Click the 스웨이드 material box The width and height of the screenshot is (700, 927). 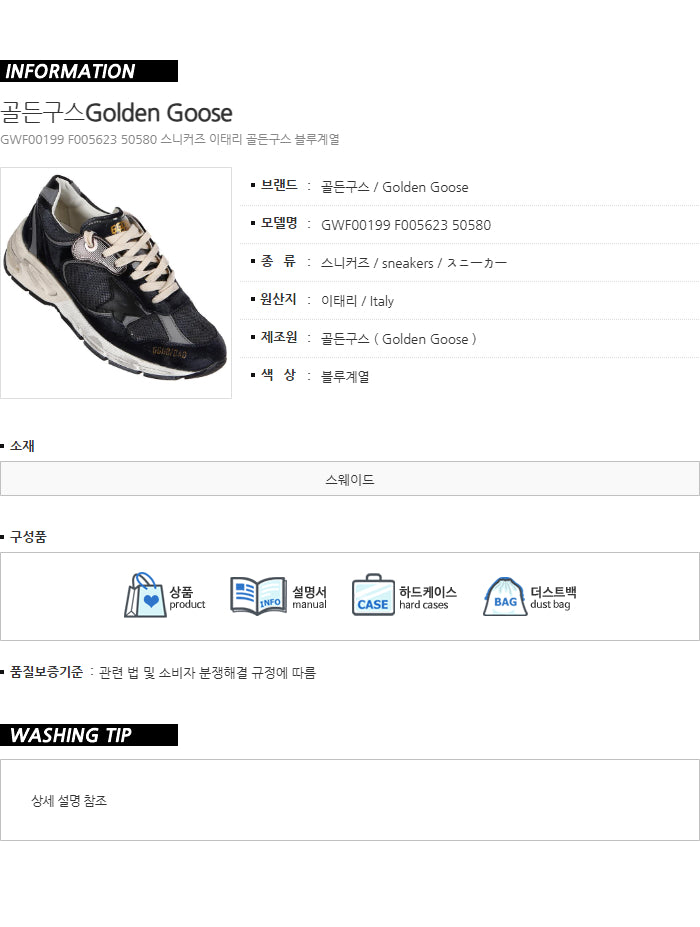click(350, 479)
